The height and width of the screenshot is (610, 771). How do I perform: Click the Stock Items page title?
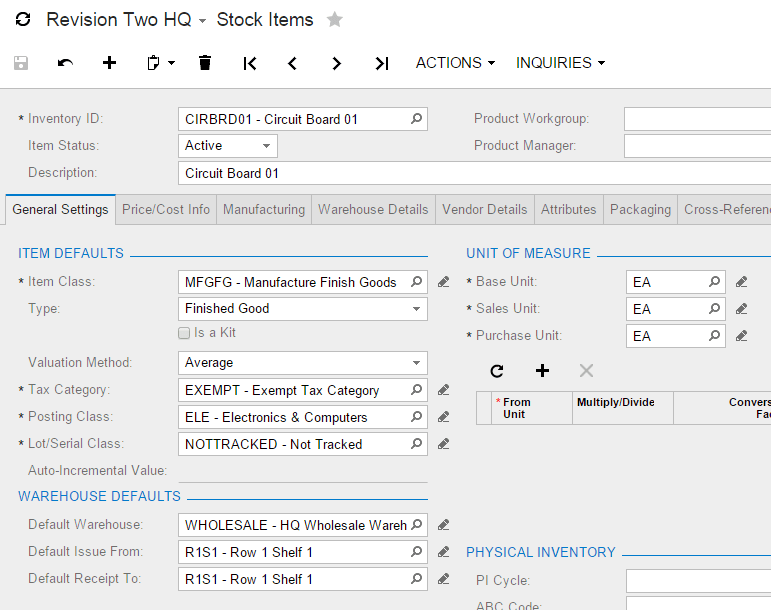pos(265,20)
